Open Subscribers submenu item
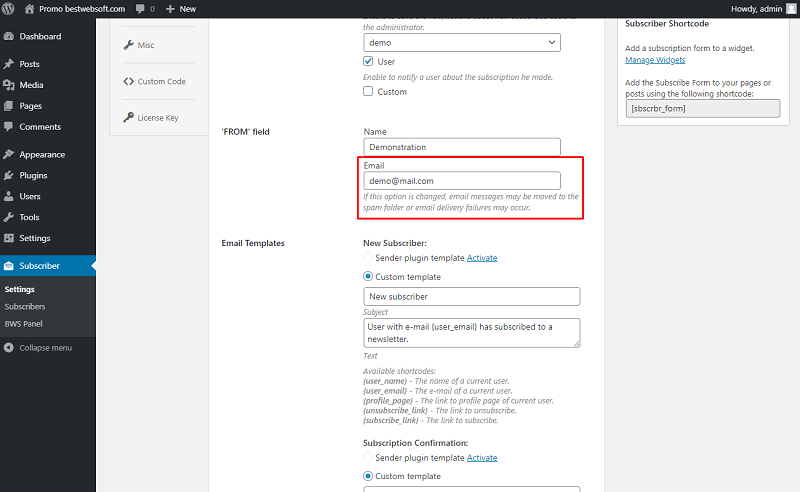 coord(25,306)
